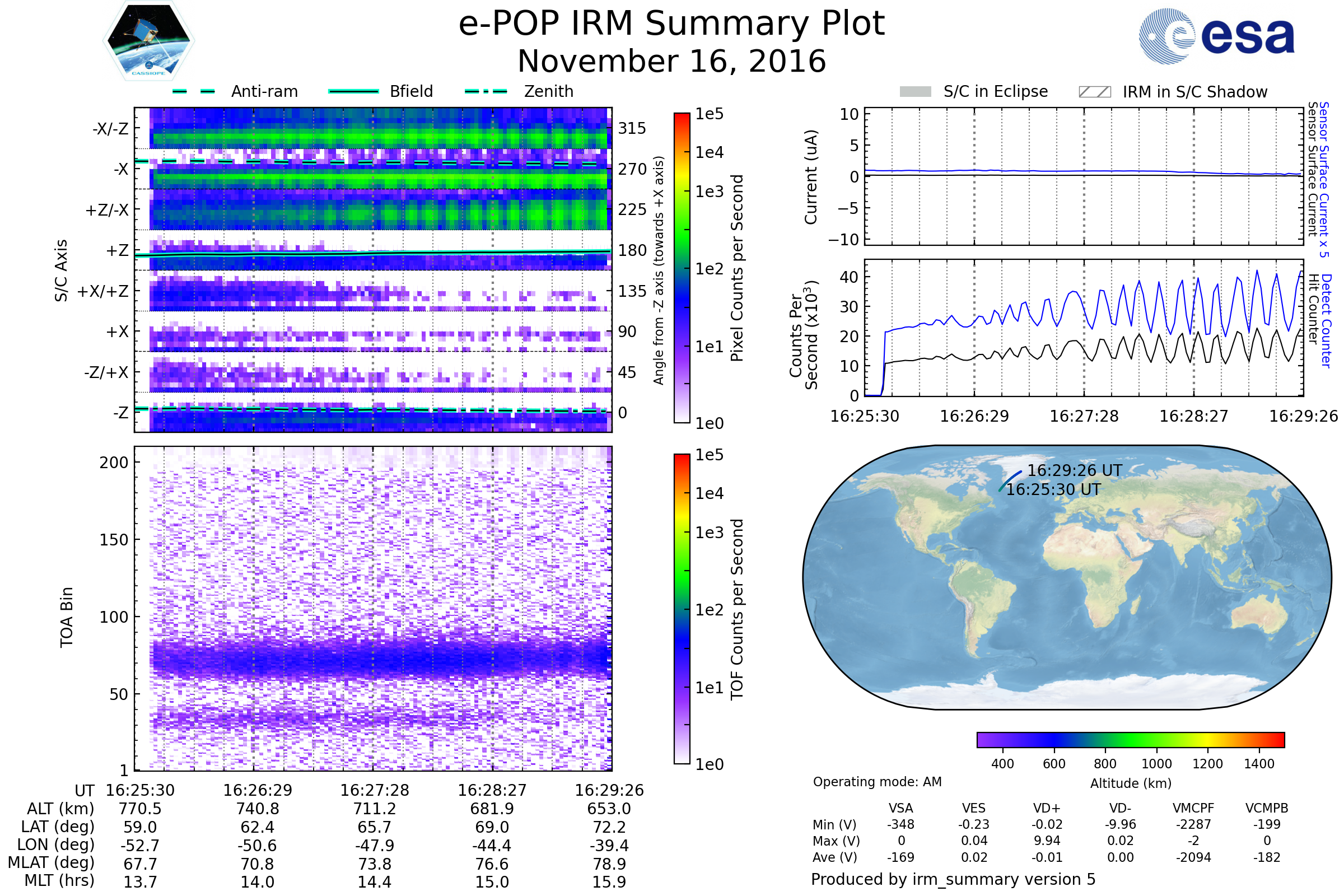Click the e-POP IRM Summary Plot title

click(671, 24)
